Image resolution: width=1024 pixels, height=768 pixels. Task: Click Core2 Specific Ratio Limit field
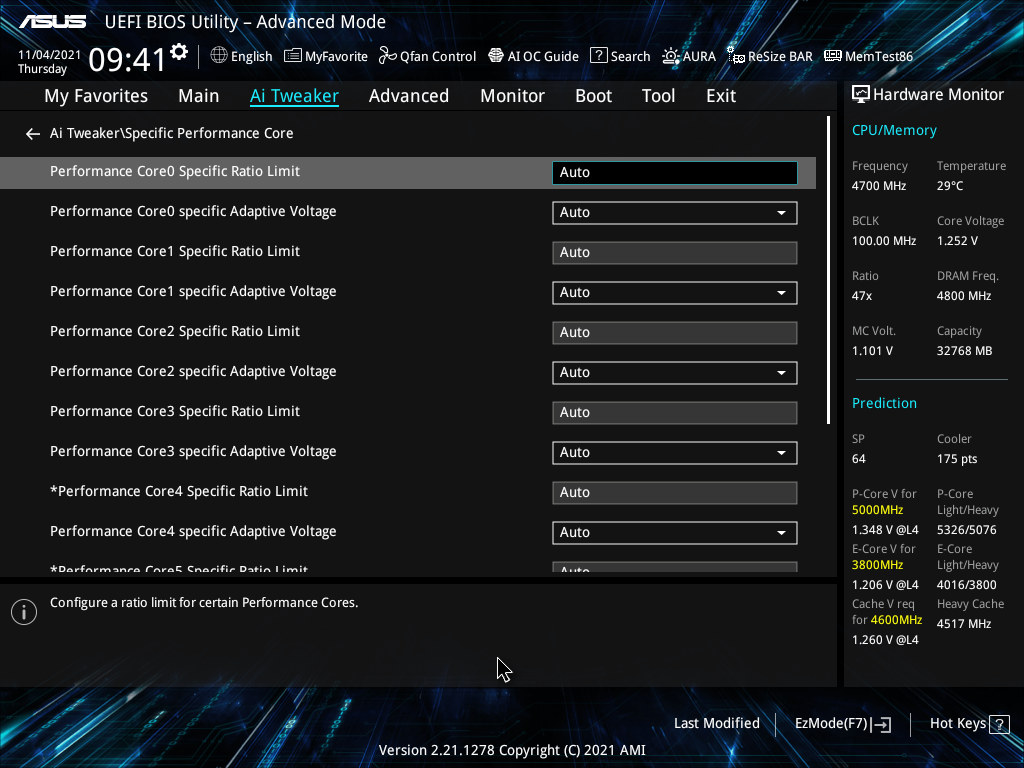pyautogui.click(x=675, y=332)
